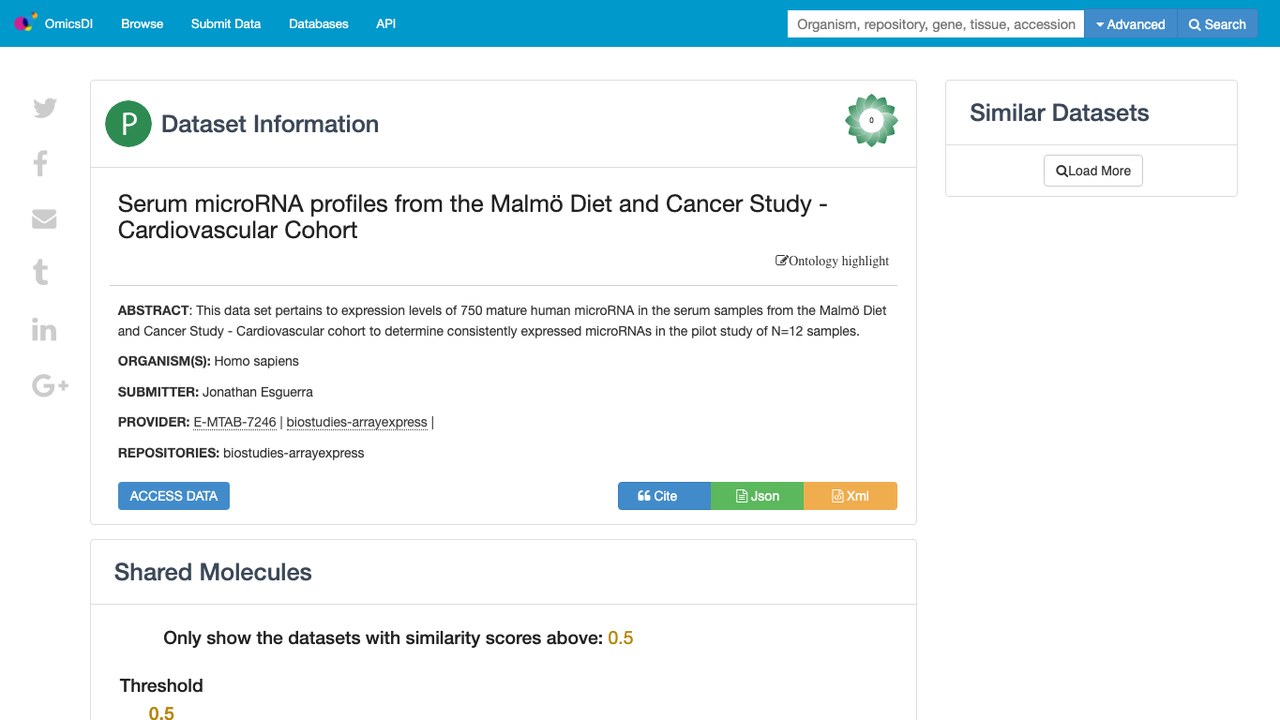Click the green P dataset type icon
The image size is (1280, 720).
[128, 124]
